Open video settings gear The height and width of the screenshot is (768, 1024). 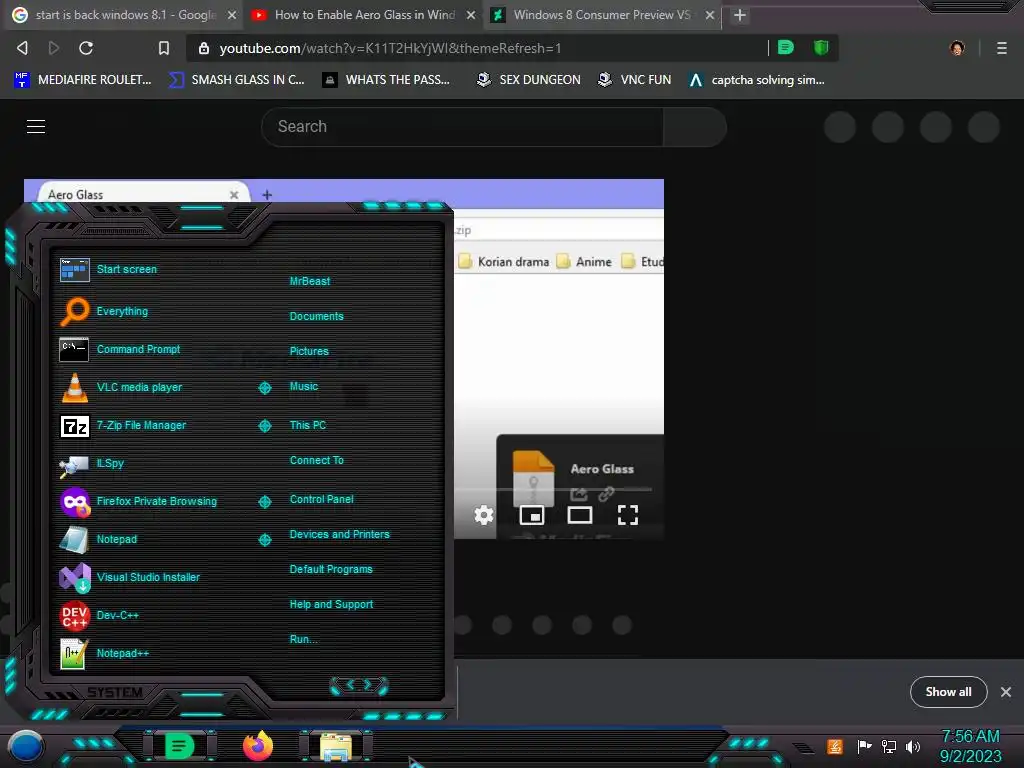point(483,515)
